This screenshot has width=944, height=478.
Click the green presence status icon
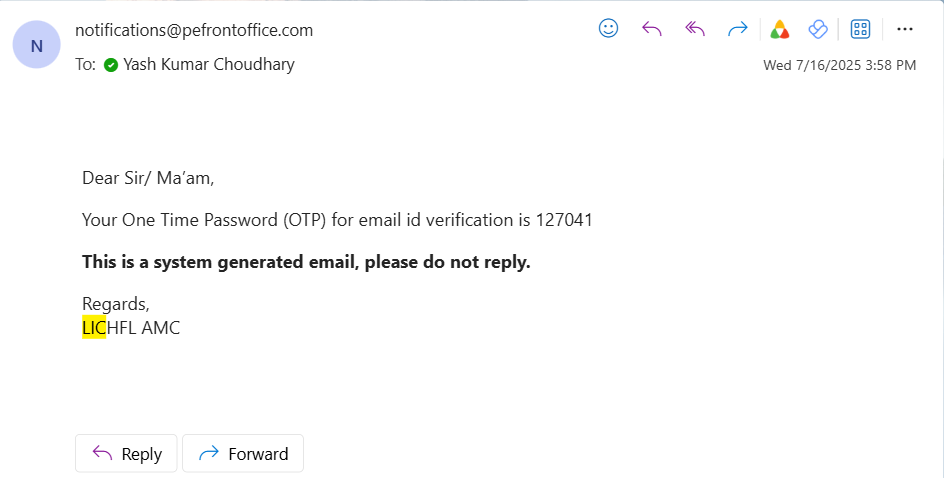[x=111, y=65]
